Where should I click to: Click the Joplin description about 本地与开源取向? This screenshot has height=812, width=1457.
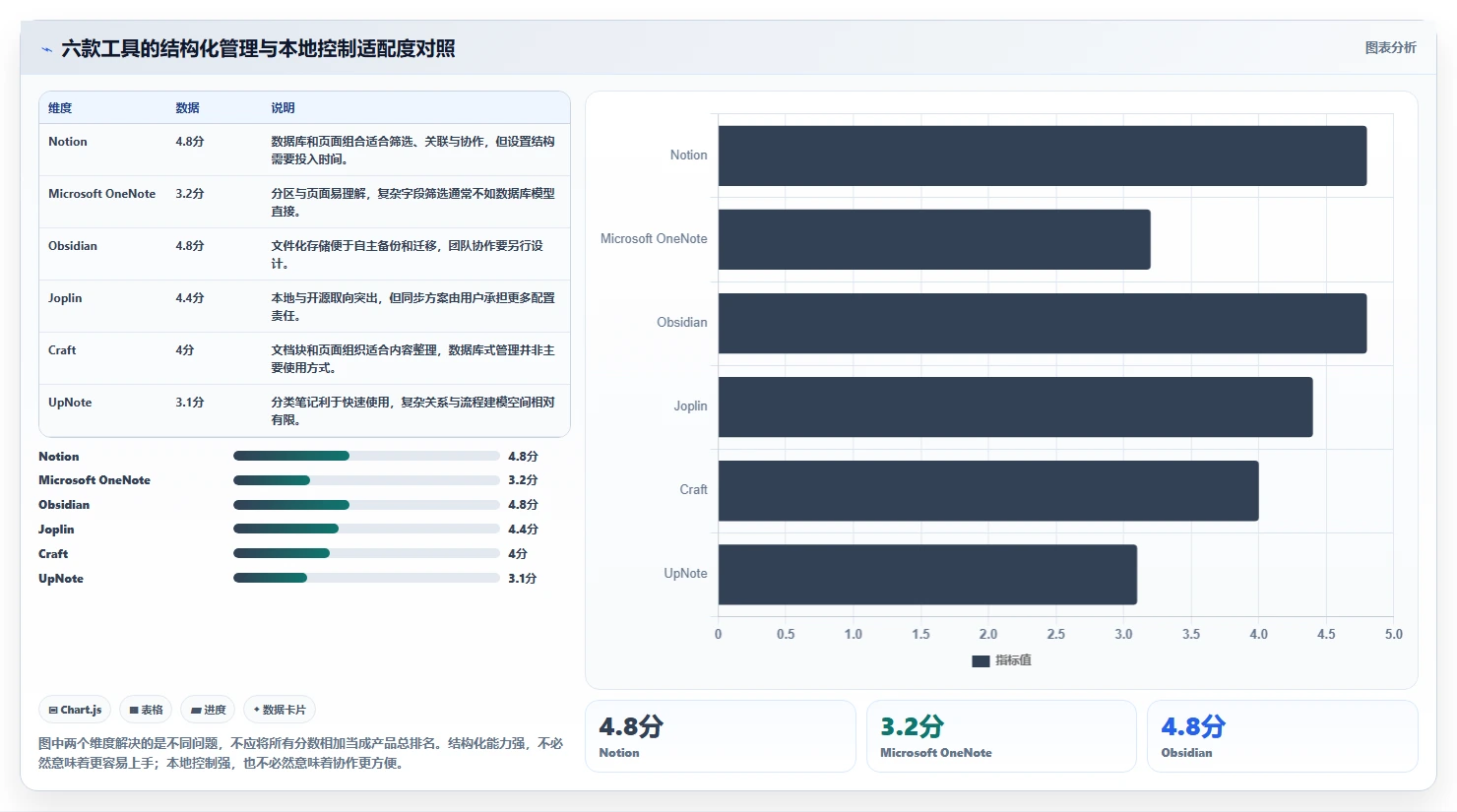click(412, 306)
